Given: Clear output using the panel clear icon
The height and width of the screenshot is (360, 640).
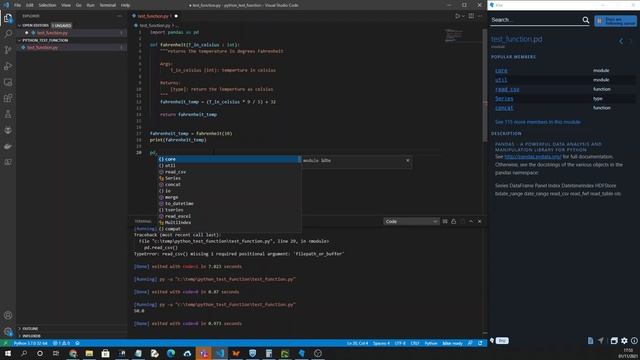Looking at the screenshot, I should pos(445,221).
